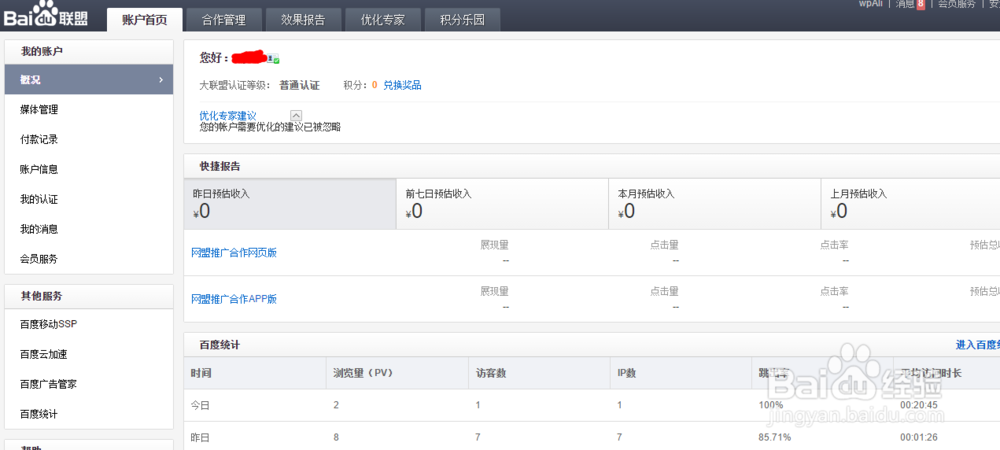Click the Baidu 联盟 logo
Image resolution: width=1000 pixels, height=450 pixels.
tap(46, 15)
